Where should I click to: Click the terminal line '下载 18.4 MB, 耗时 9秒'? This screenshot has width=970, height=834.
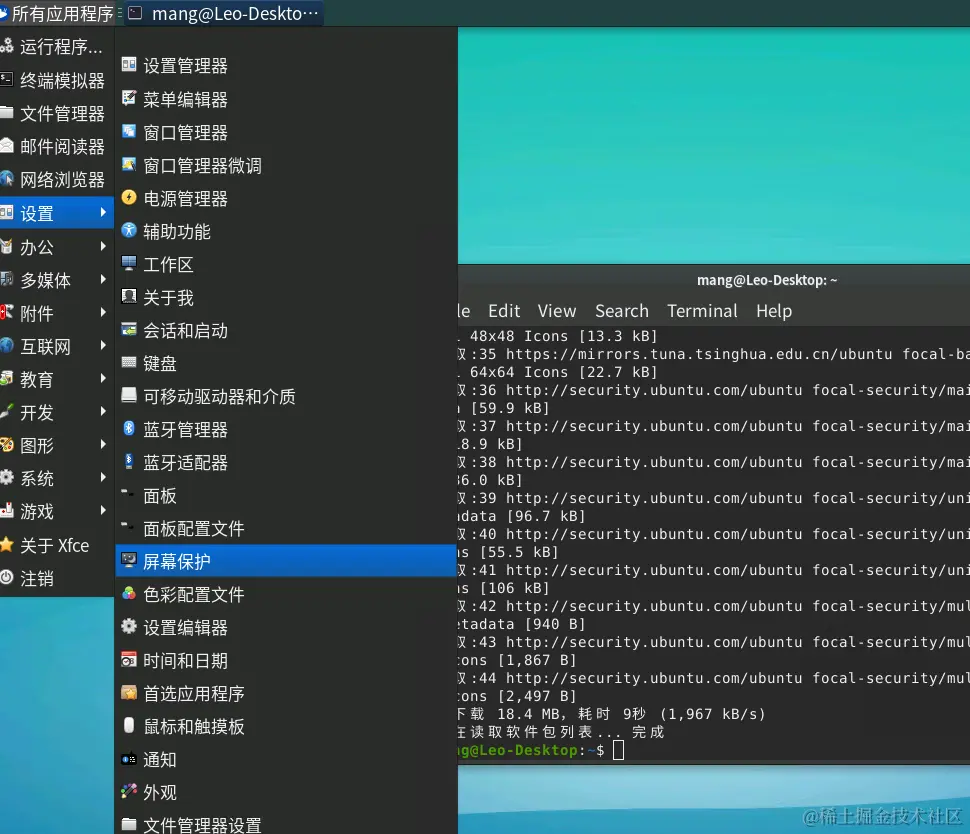[x=551, y=714]
